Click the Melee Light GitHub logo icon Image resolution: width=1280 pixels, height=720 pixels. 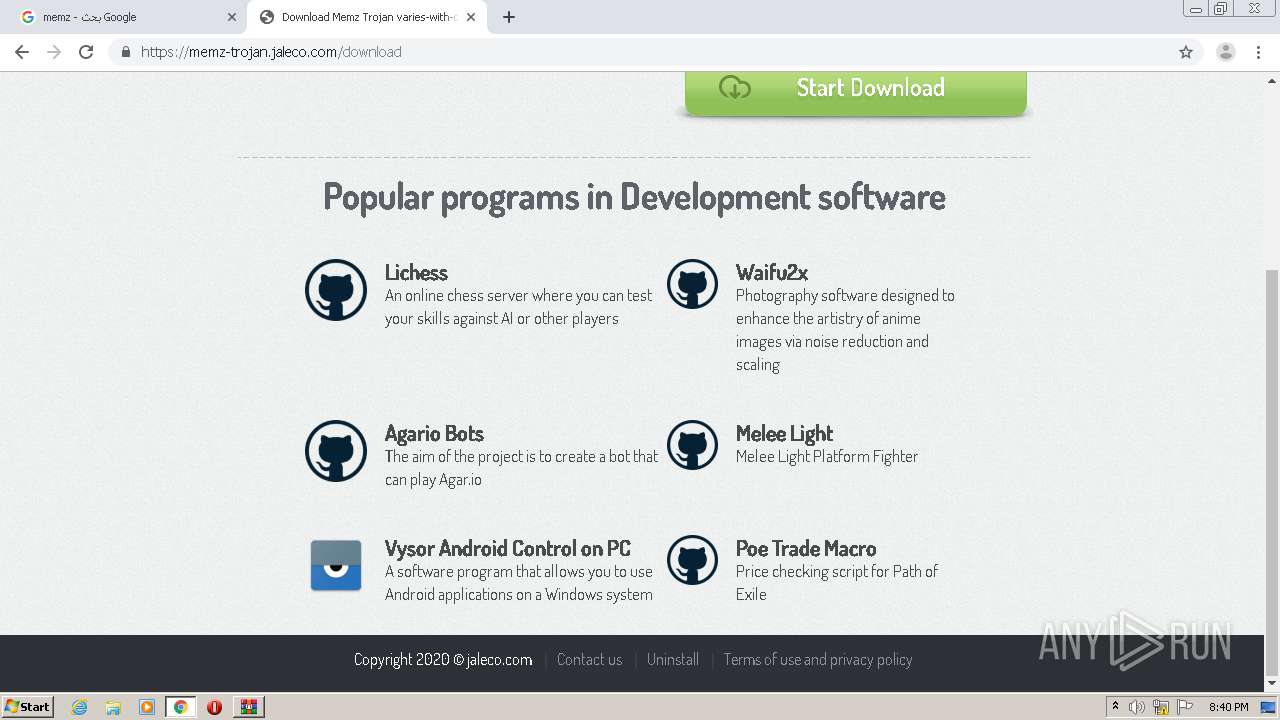click(x=692, y=445)
